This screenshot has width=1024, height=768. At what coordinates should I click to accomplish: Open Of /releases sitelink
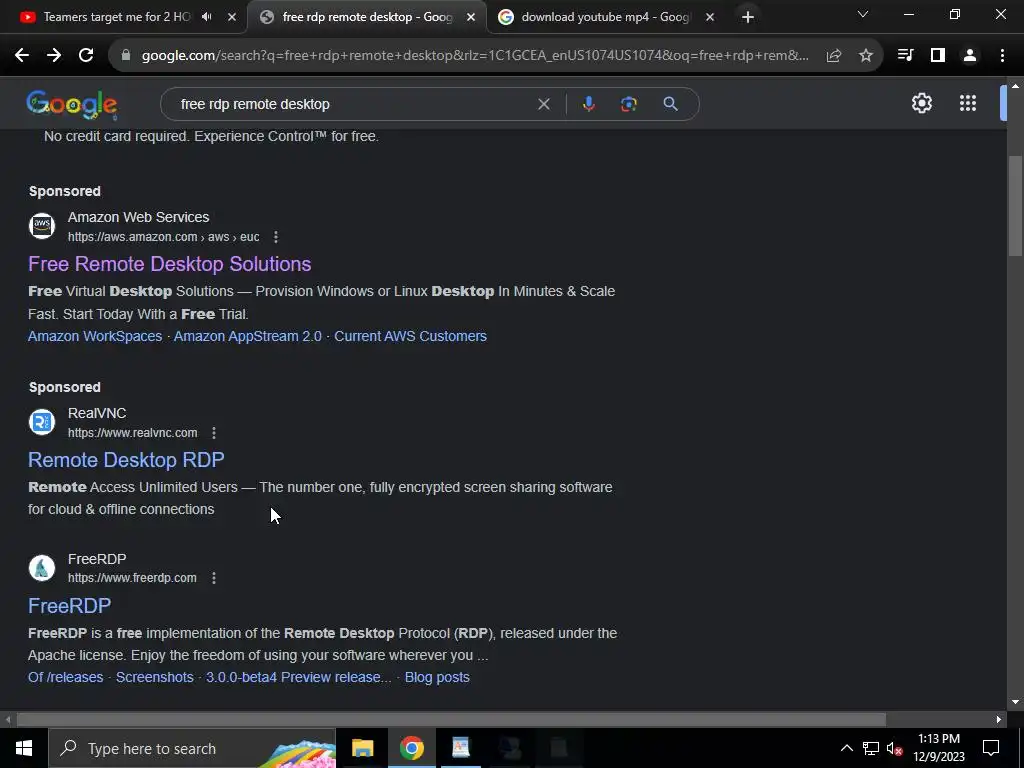click(x=65, y=677)
